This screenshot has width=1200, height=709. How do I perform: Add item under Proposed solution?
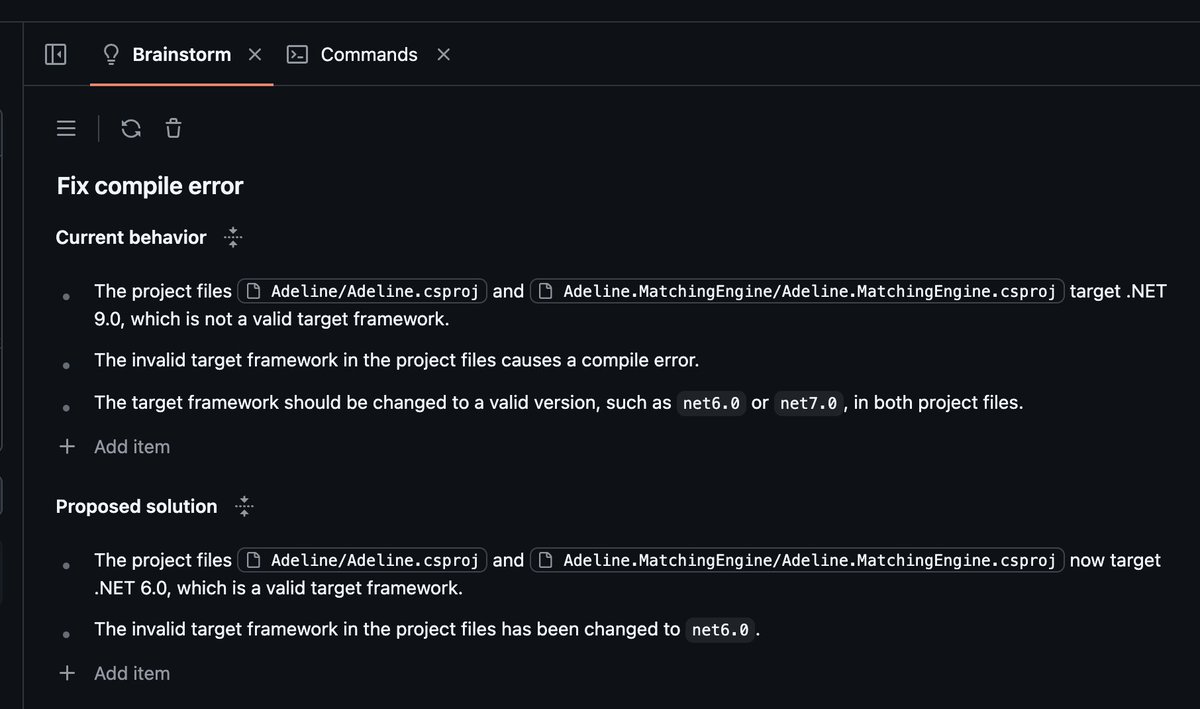click(x=113, y=674)
